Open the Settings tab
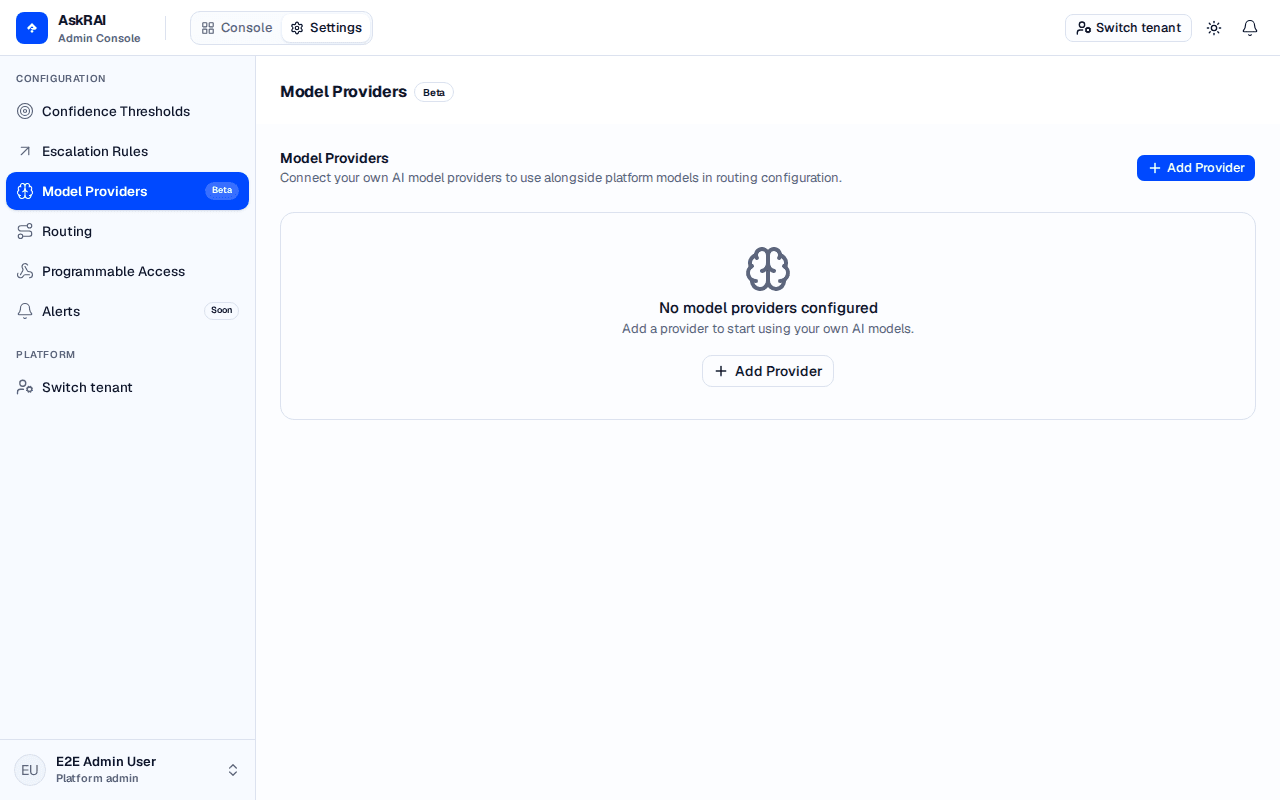The image size is (1280, 800). point(326,28)
